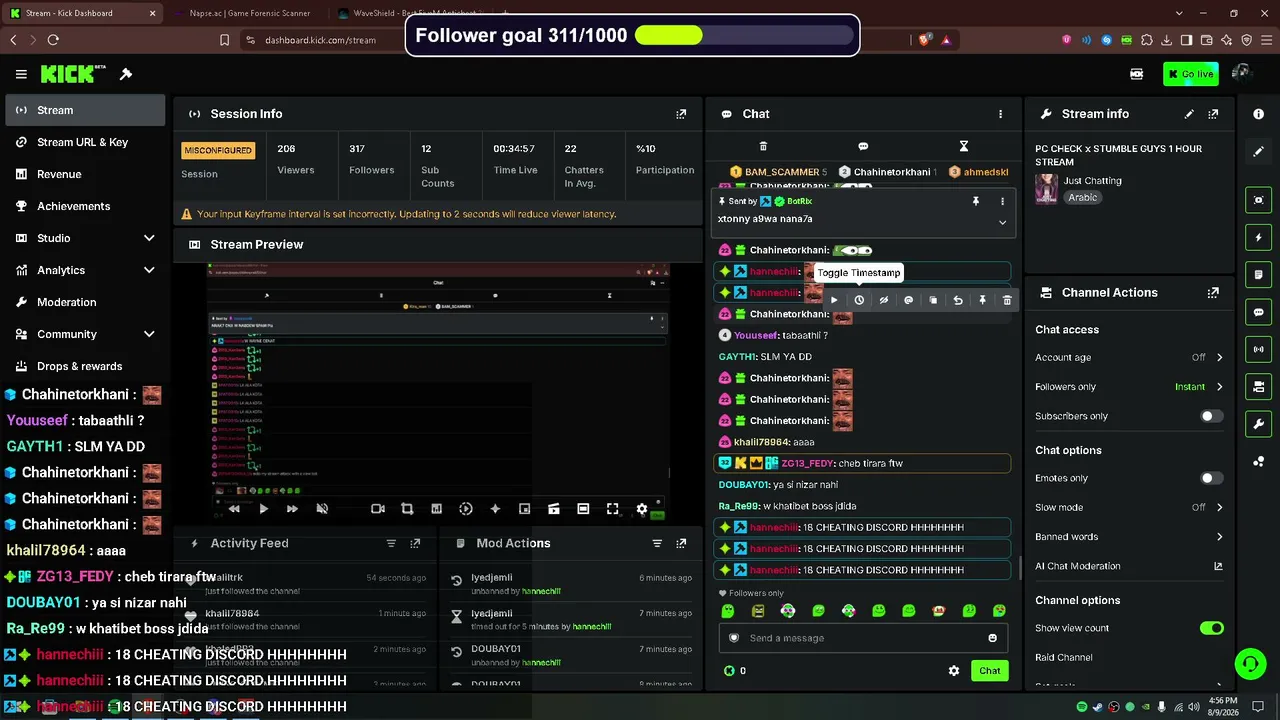The image size is (1280, 720).
Task: Copy message using the copy icon
Action: [933, 300]
